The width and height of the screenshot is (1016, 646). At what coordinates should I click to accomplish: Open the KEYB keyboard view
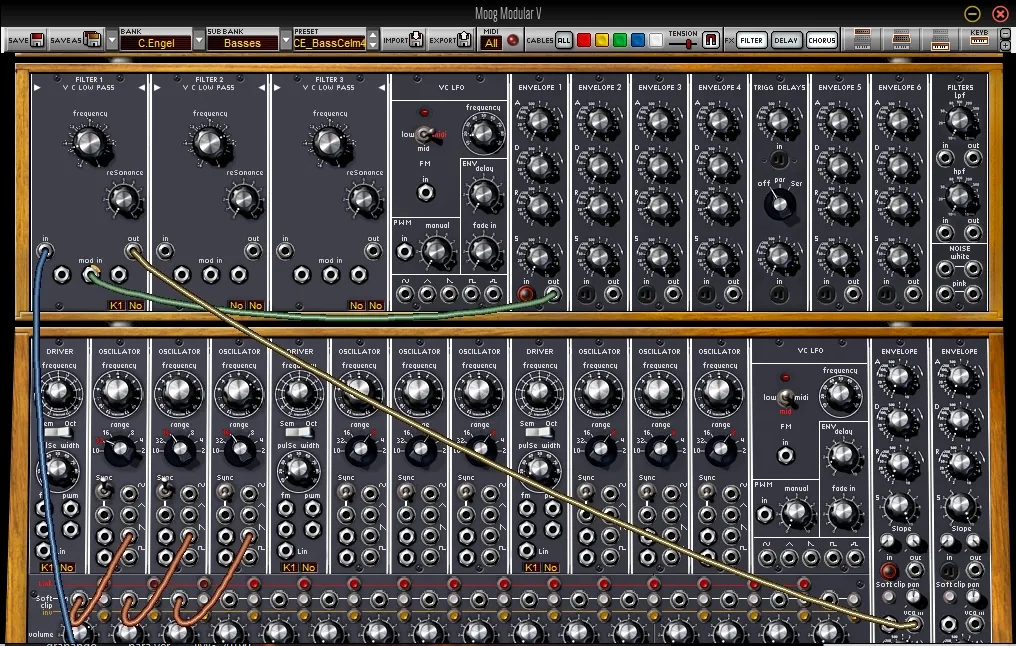coord(979,39)
